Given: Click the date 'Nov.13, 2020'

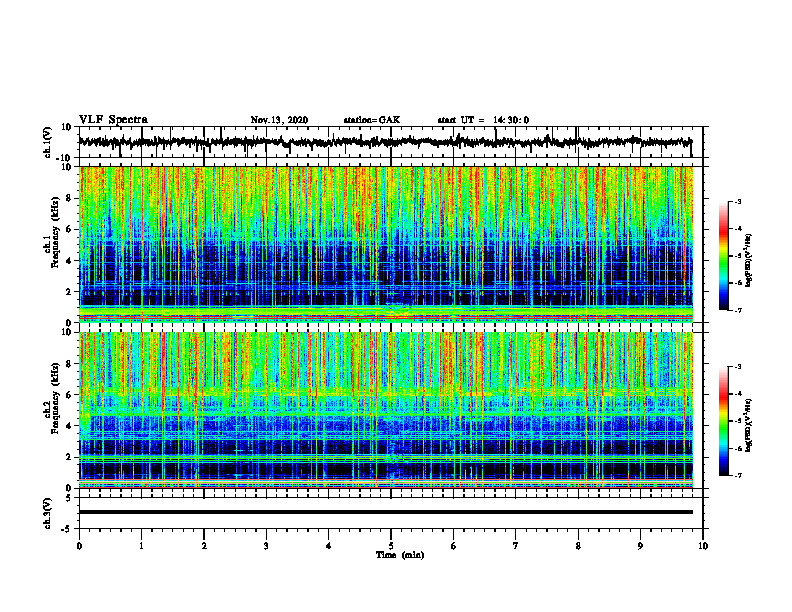Looking at the screenshot, I should [279, 120].
